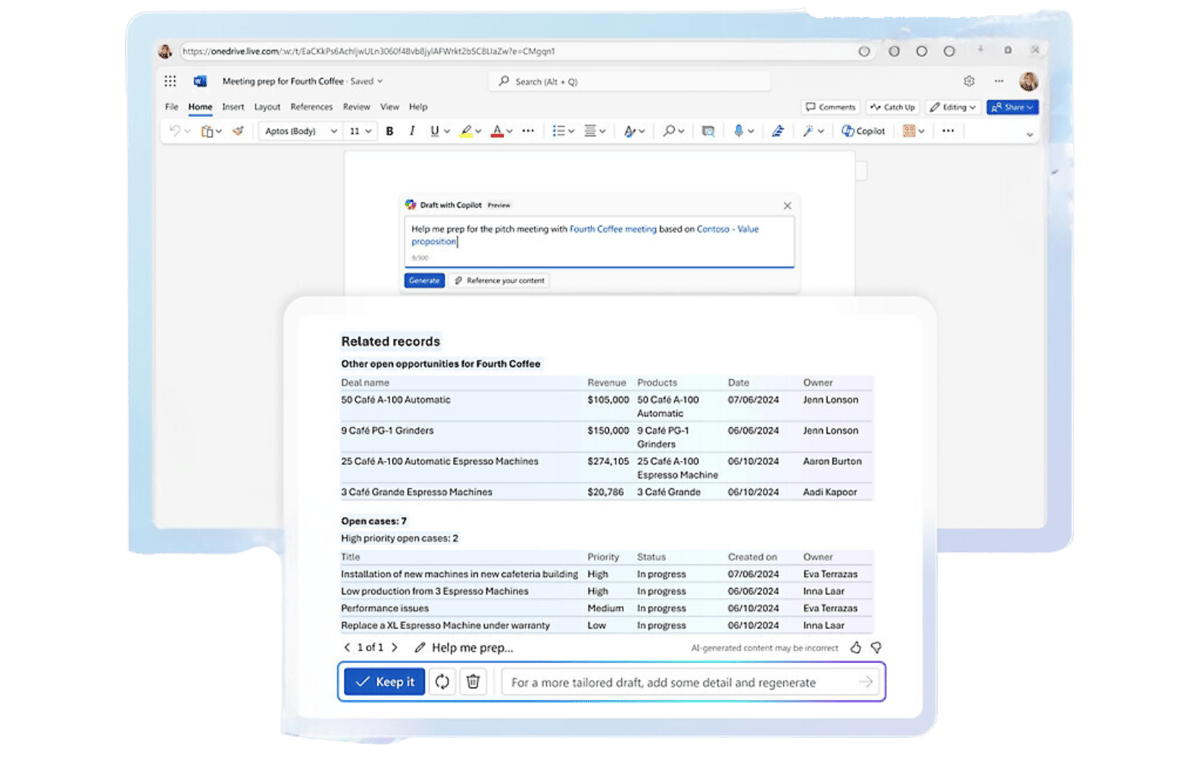Viewport: 1200px width, 757px height.
Task: Close the Draft with Copilot dialog
Action: 787,205
